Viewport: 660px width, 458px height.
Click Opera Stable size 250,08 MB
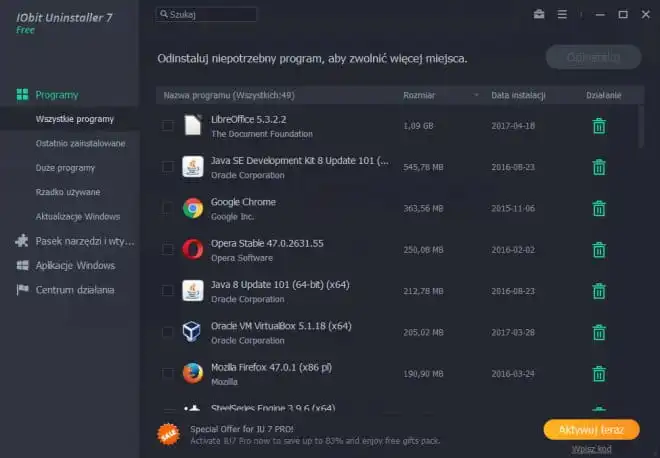click(423, 250)
